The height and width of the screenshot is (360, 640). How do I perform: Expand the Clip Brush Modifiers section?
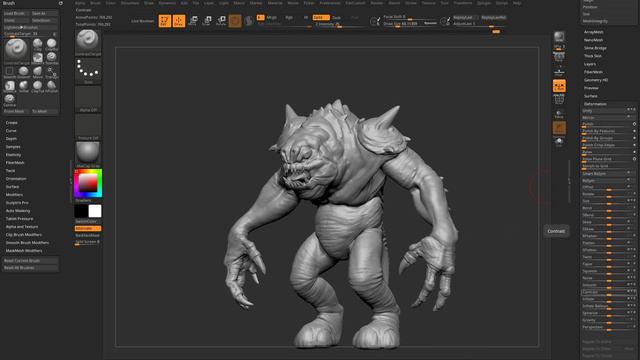tap(24, 235)
